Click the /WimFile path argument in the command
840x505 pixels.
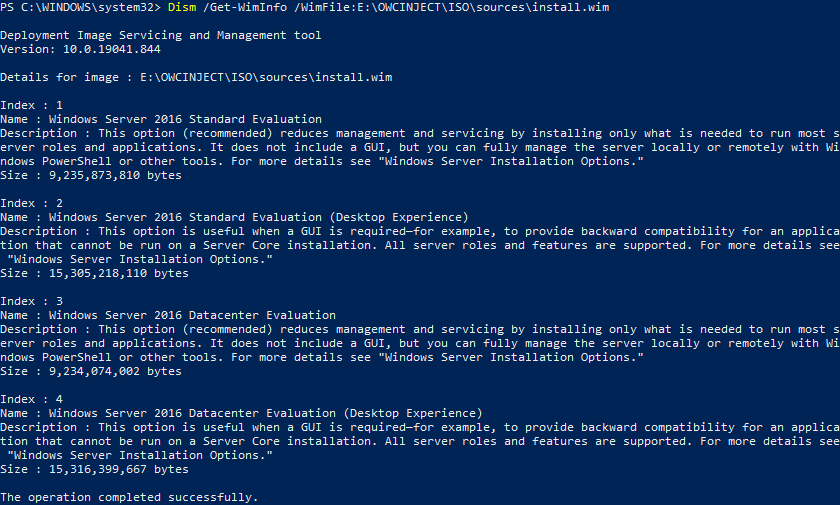tap(452, 7)
